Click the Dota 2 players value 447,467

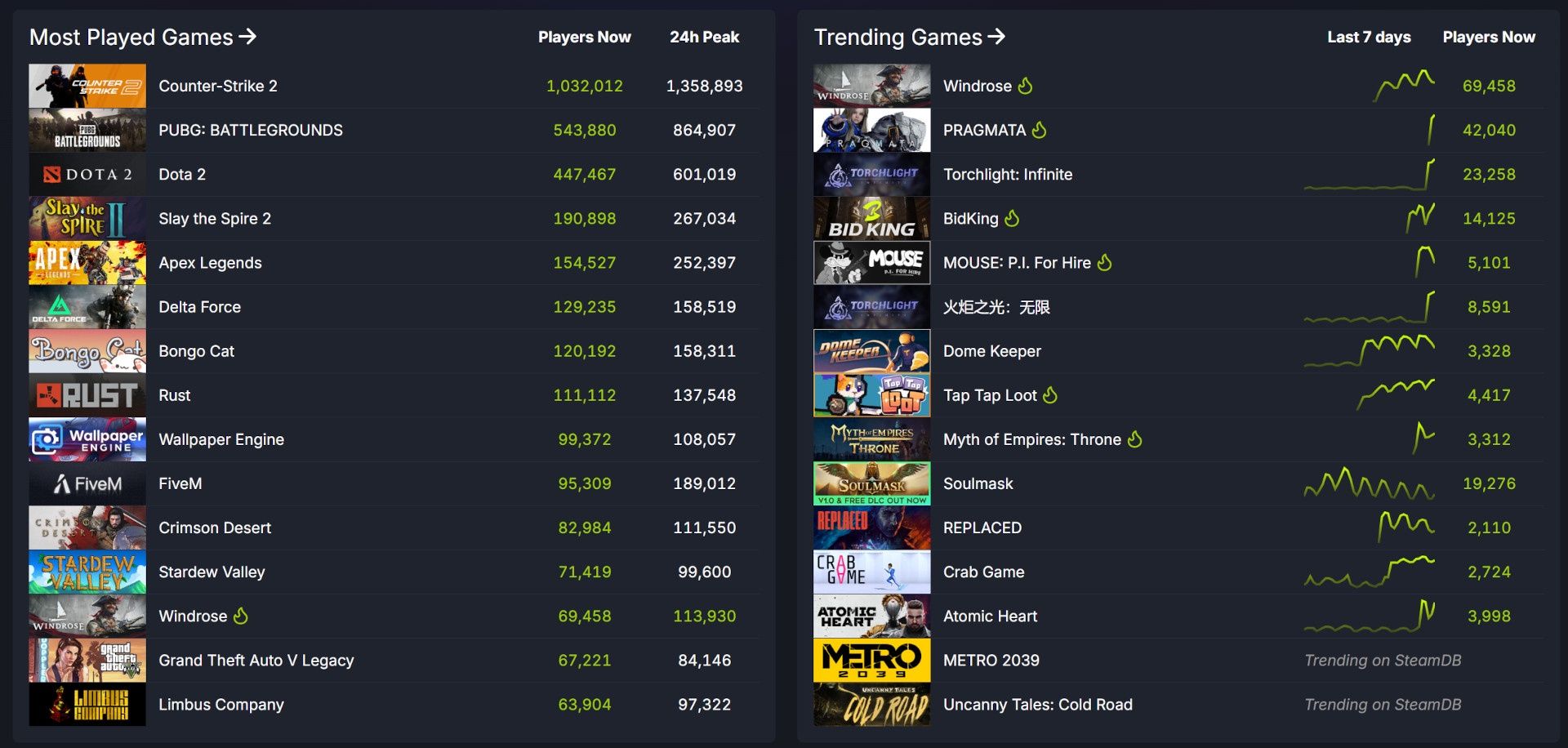coord(585,174)
